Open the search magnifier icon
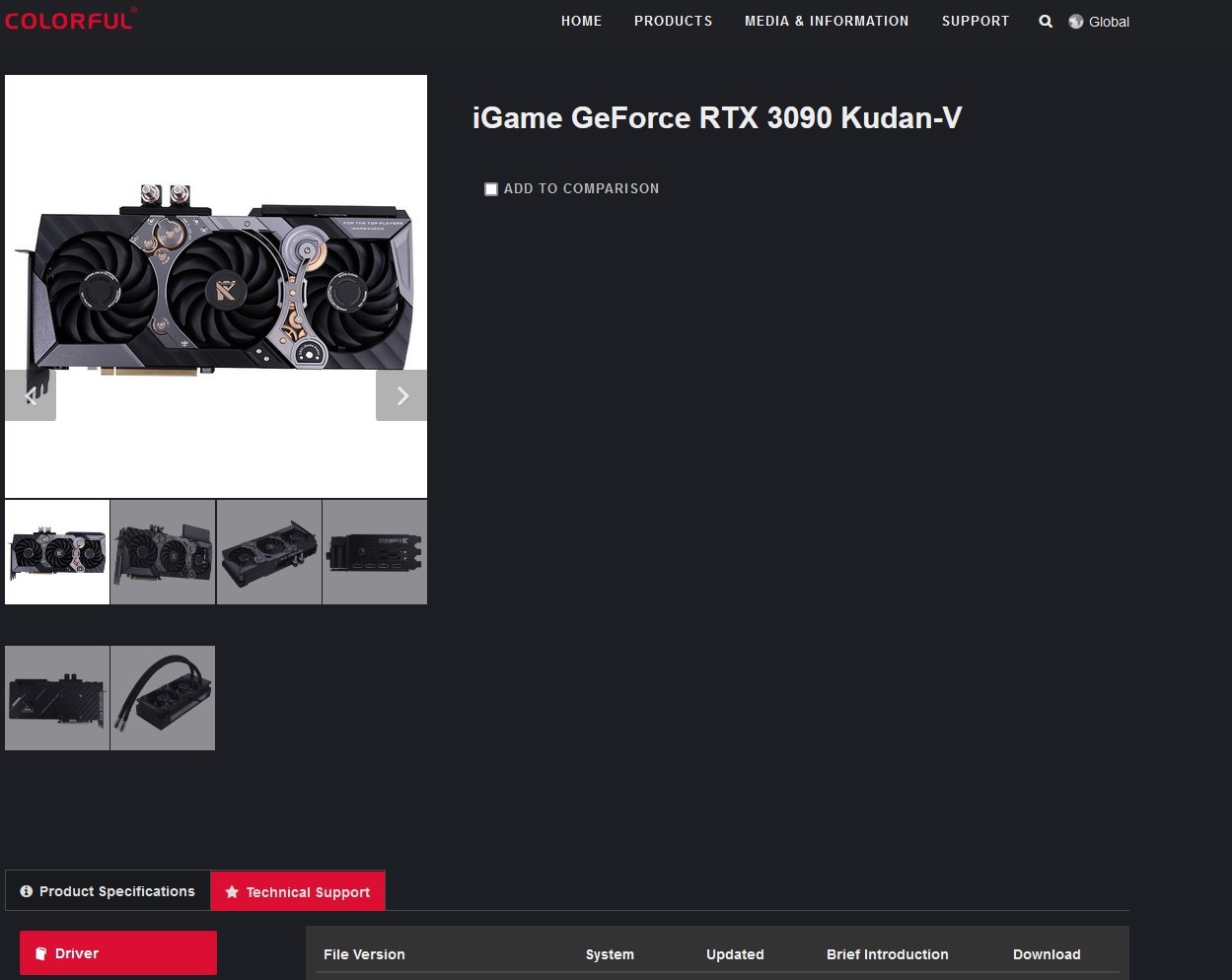Image resolution: width=1232 pixels, height=980 pixels. pos(1046,21)
